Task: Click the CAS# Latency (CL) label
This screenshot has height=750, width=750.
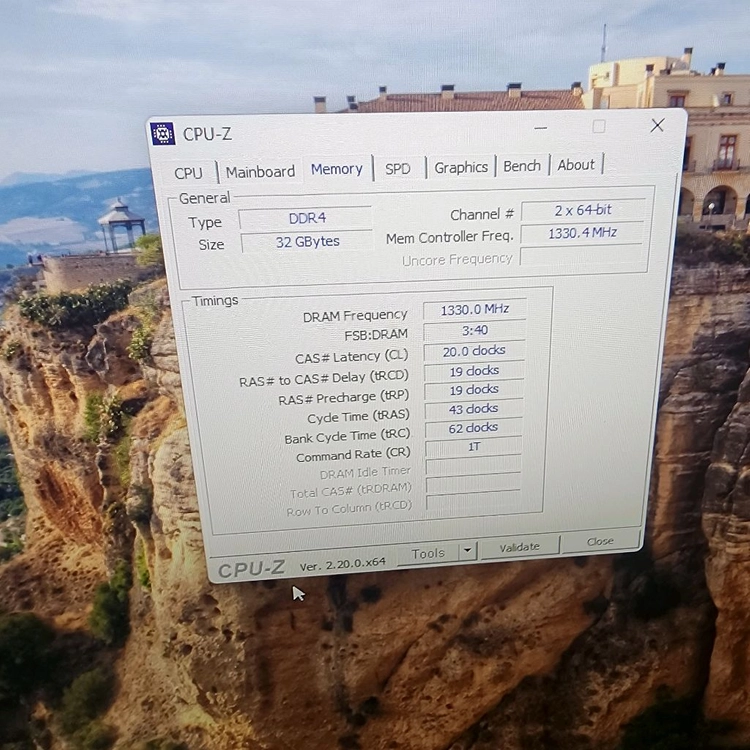Action: pos(352,357)
